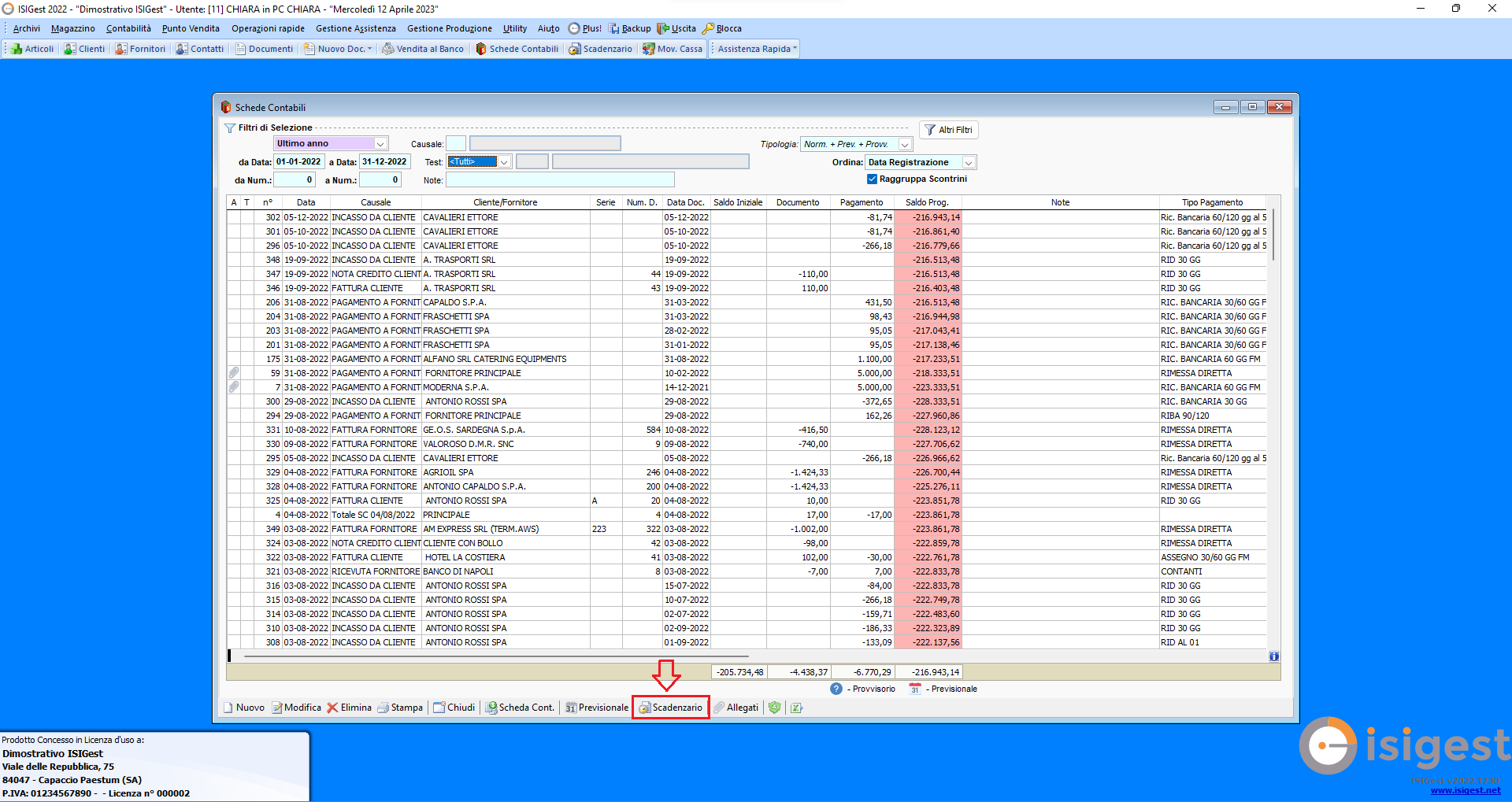Open Articoli from the main toolbar
This screenshot has height=802, width=1512.
coord(32,49)
